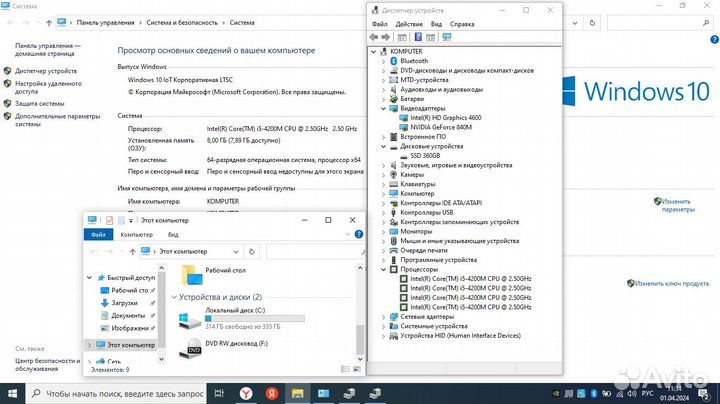
Task: Open Yandex Browser from taskbar
Action: coord(246,393)
